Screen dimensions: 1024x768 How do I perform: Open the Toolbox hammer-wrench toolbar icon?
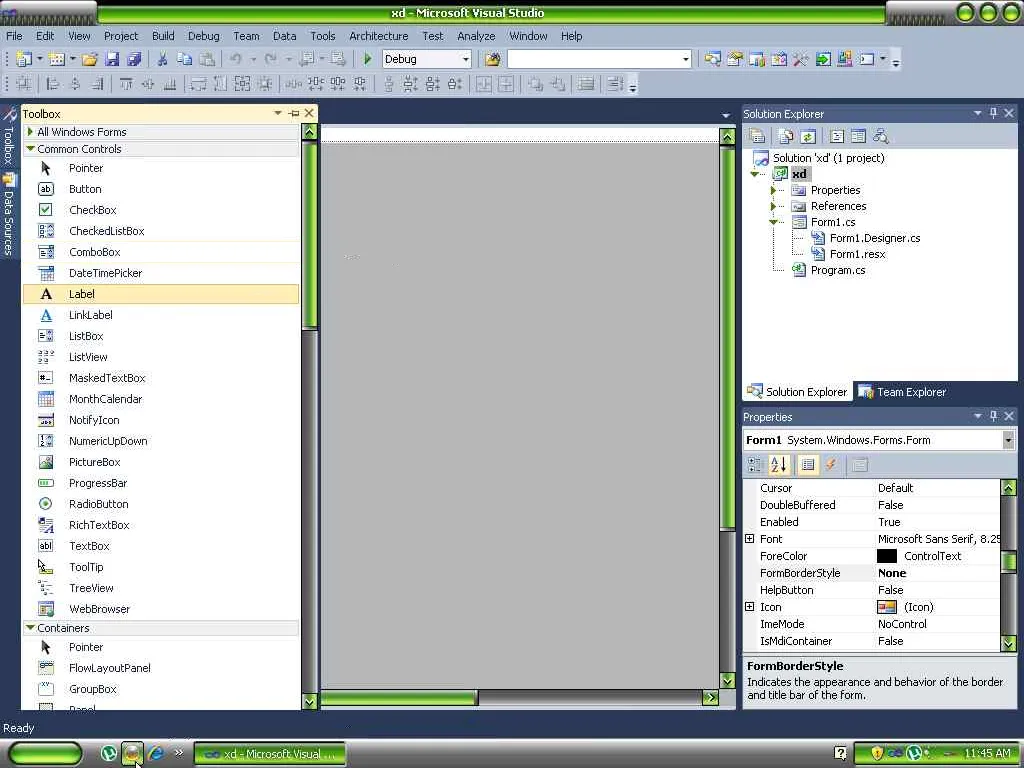click(801, 59)
